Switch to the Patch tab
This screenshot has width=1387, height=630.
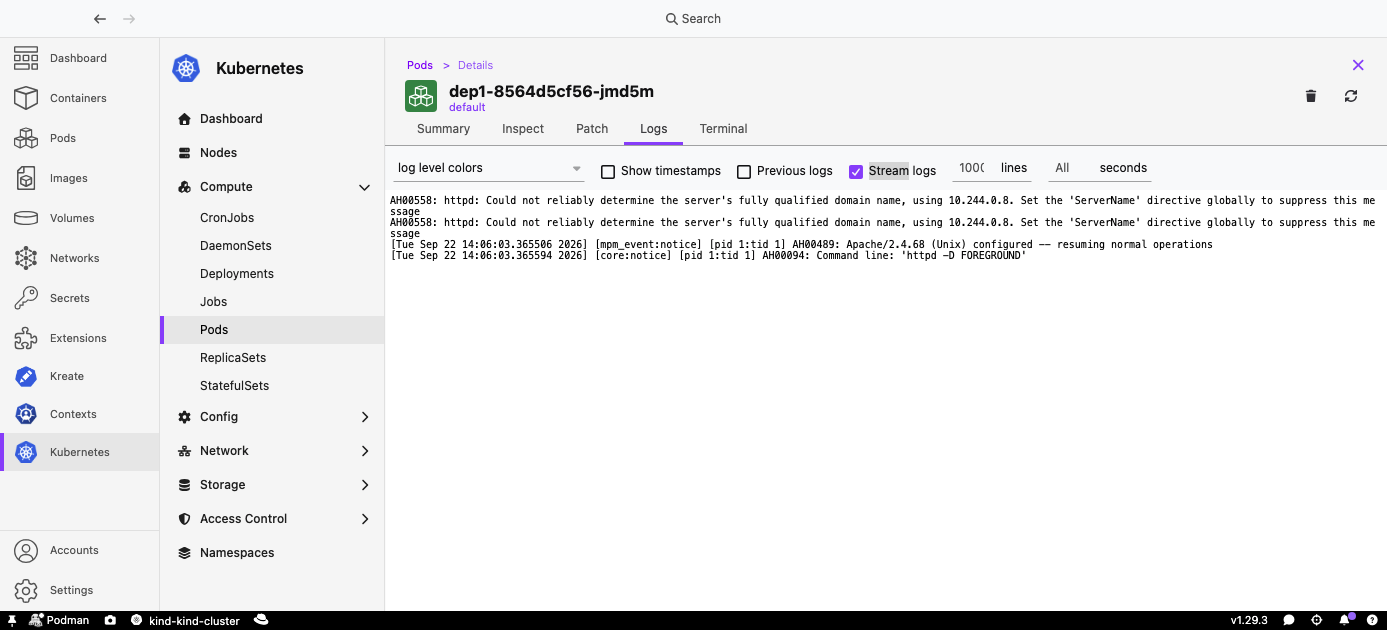(x=592, y=129)
